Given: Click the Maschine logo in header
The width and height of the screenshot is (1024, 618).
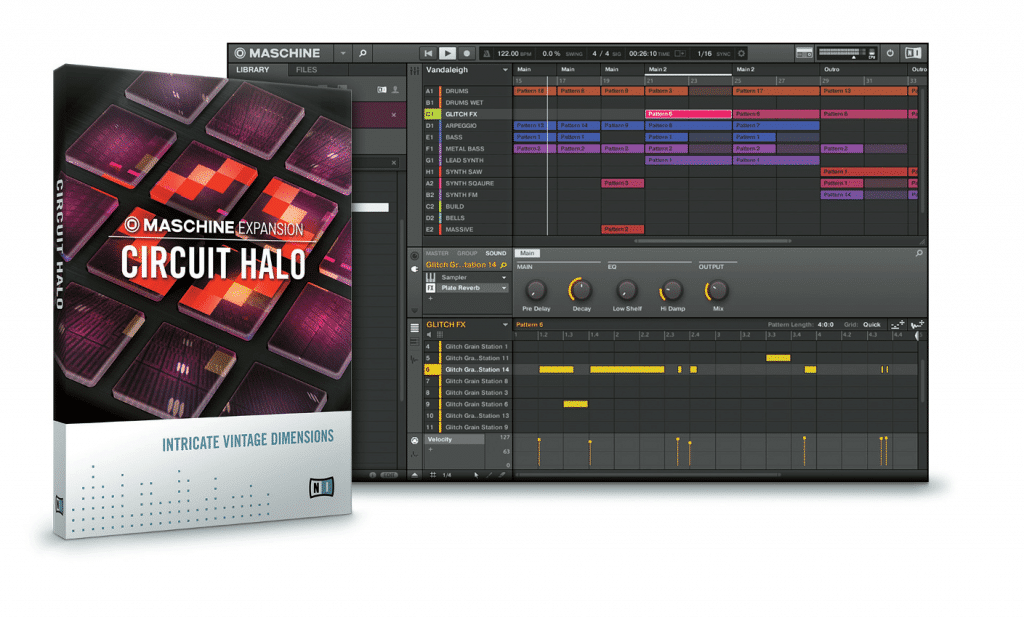Looking at the screenshot, I should (278, 54).
